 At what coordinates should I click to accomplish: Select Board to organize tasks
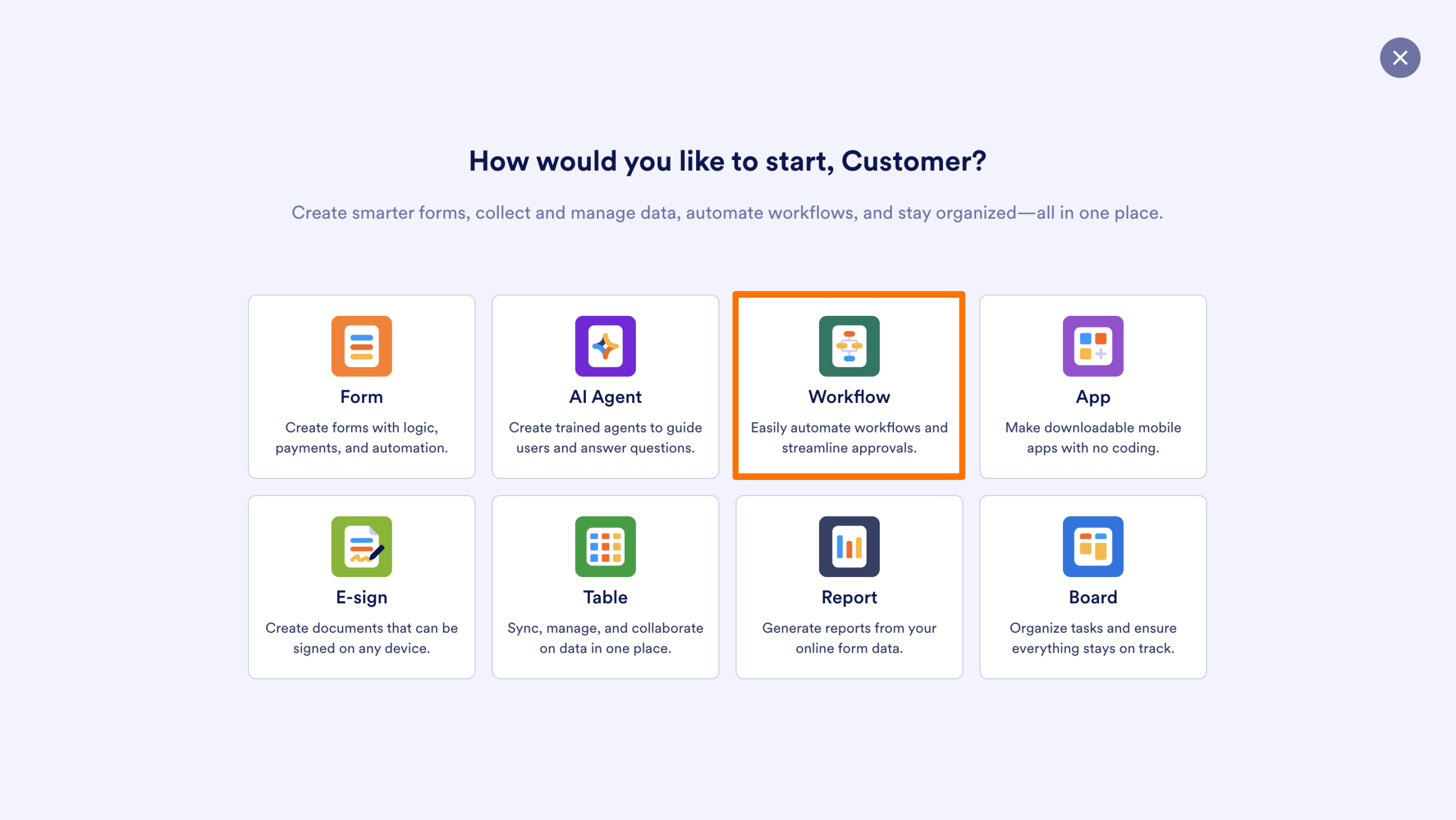tap(1093, 587)
